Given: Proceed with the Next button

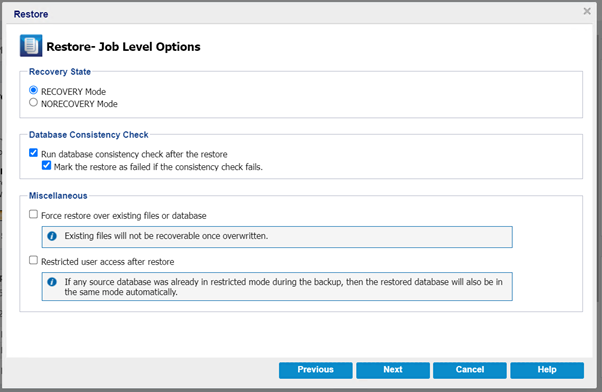Looking at the screenshot, I should click(x=393, y=370).
